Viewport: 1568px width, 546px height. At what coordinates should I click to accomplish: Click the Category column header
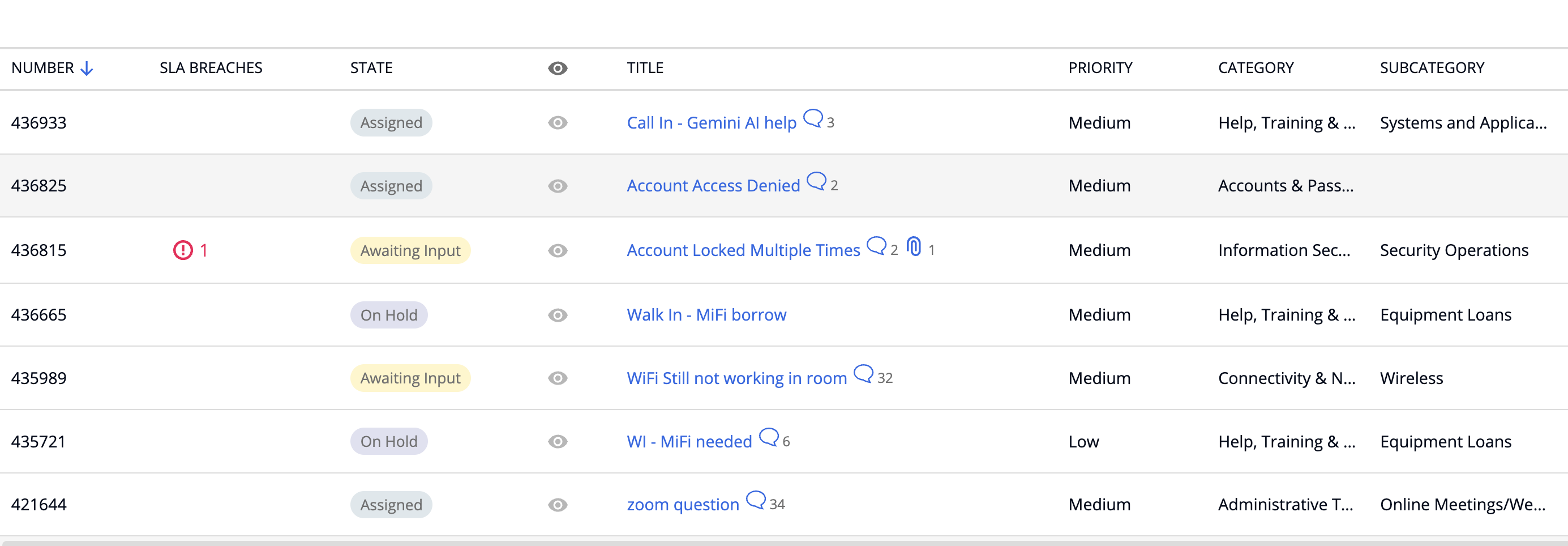point(1255,67)
